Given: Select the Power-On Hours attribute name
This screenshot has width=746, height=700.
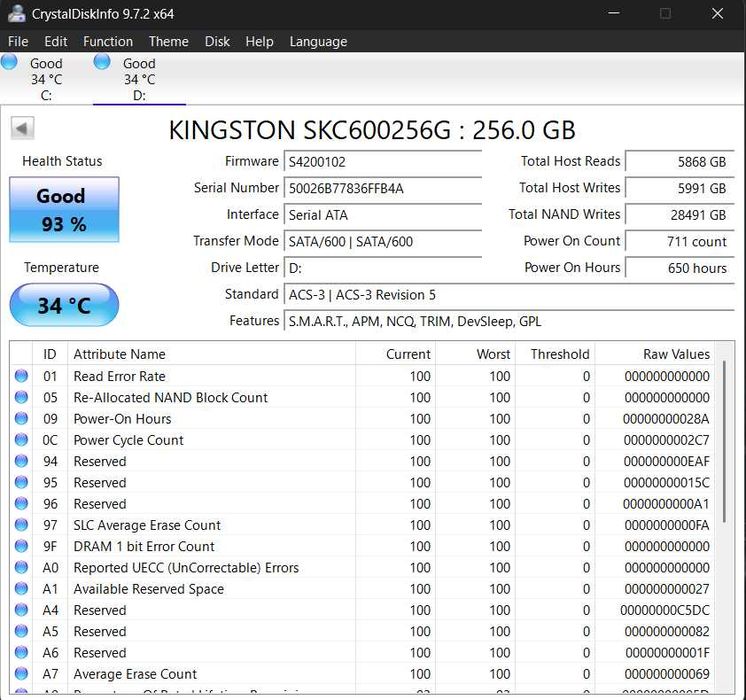Looking at the screenshot, I should pyautogui.click(x=122, y=419).
